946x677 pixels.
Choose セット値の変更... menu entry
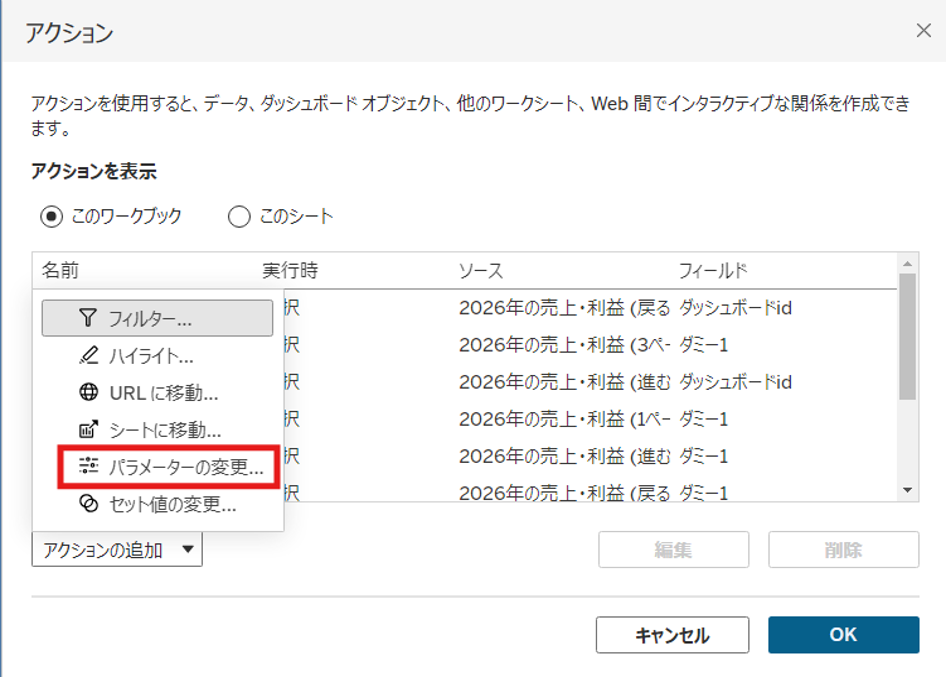(157, 504)
